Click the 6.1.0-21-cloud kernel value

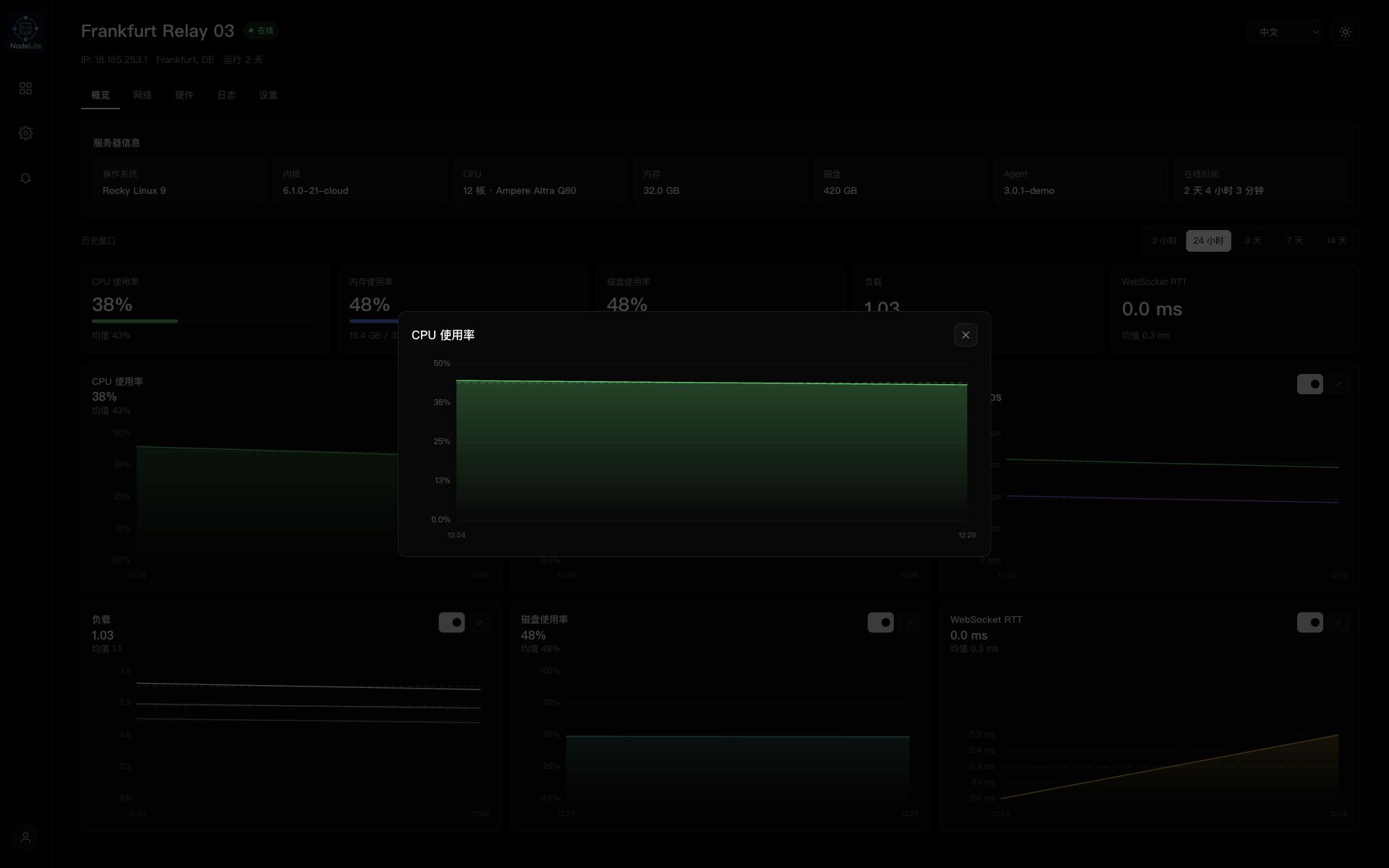315,191
